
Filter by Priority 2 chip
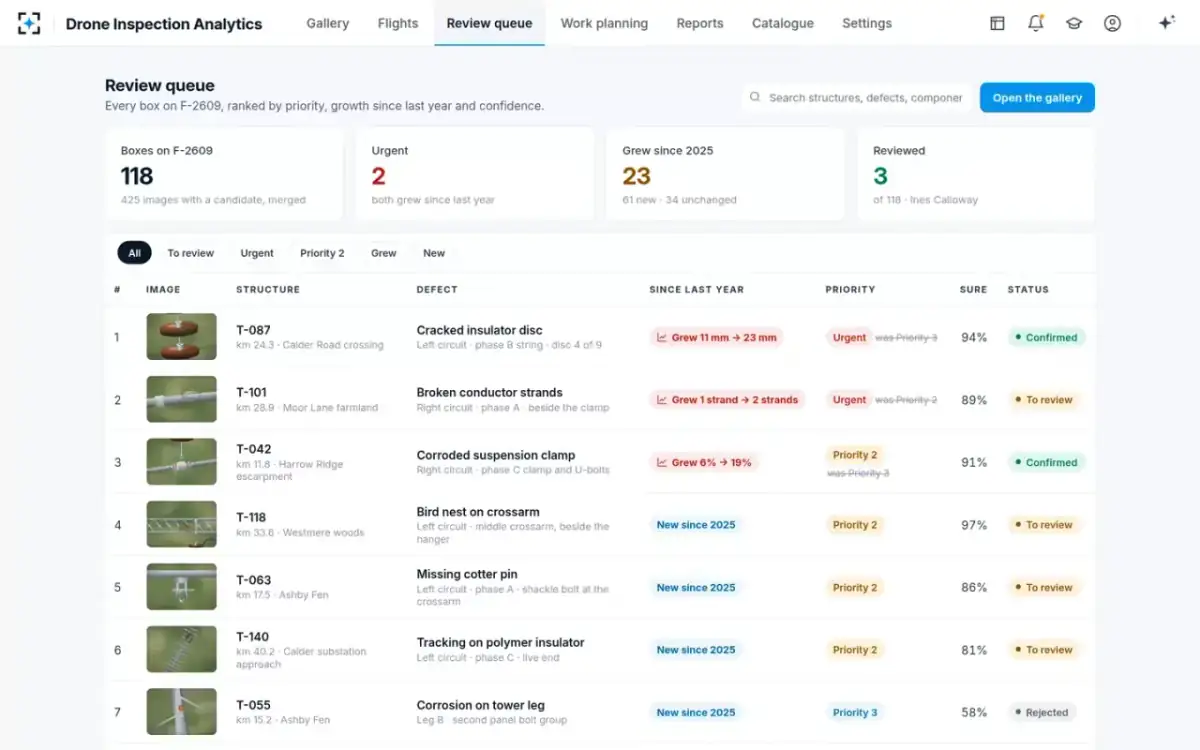[322, 253]
